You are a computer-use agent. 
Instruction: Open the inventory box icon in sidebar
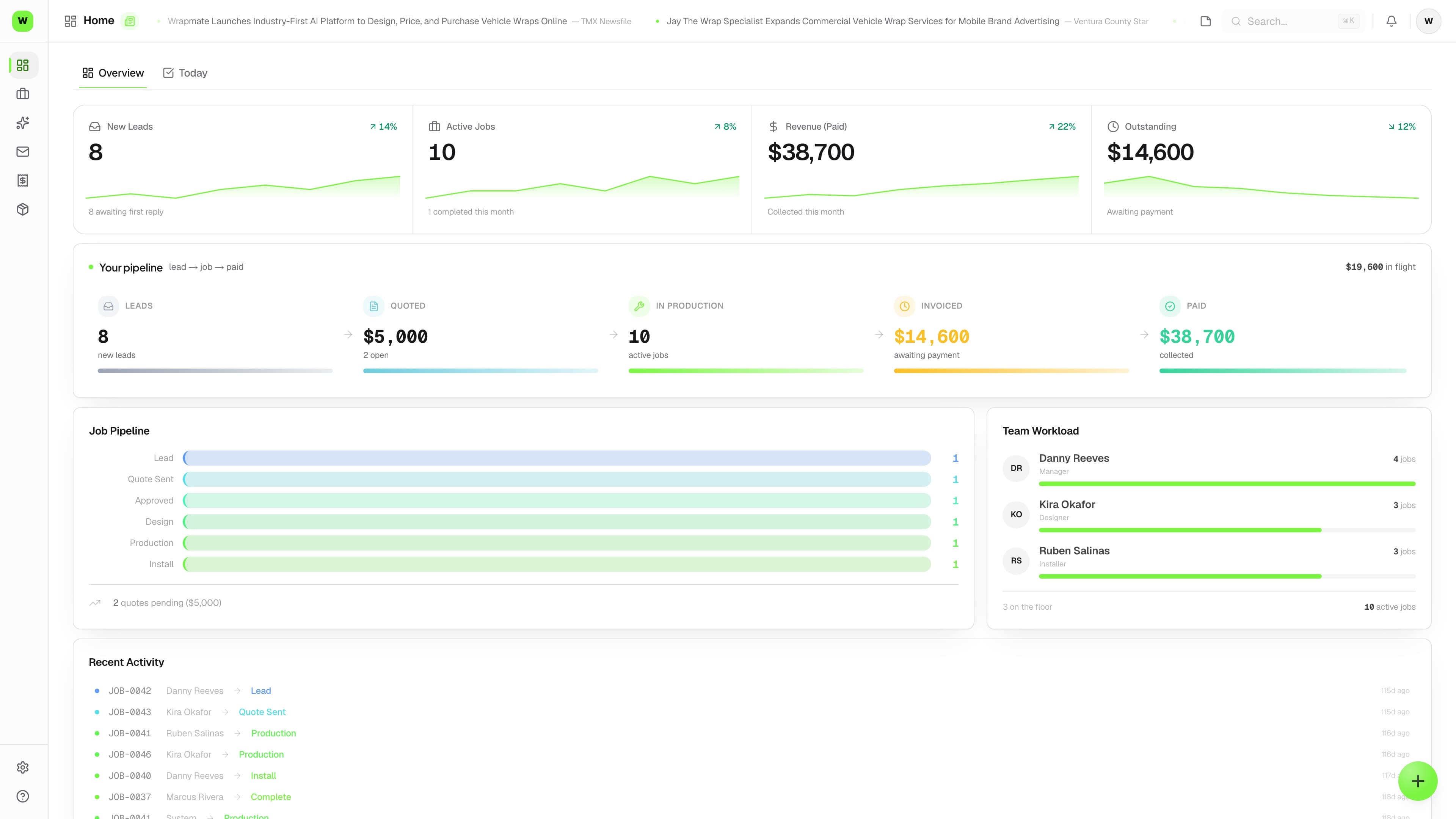click(x=23, y=209)
